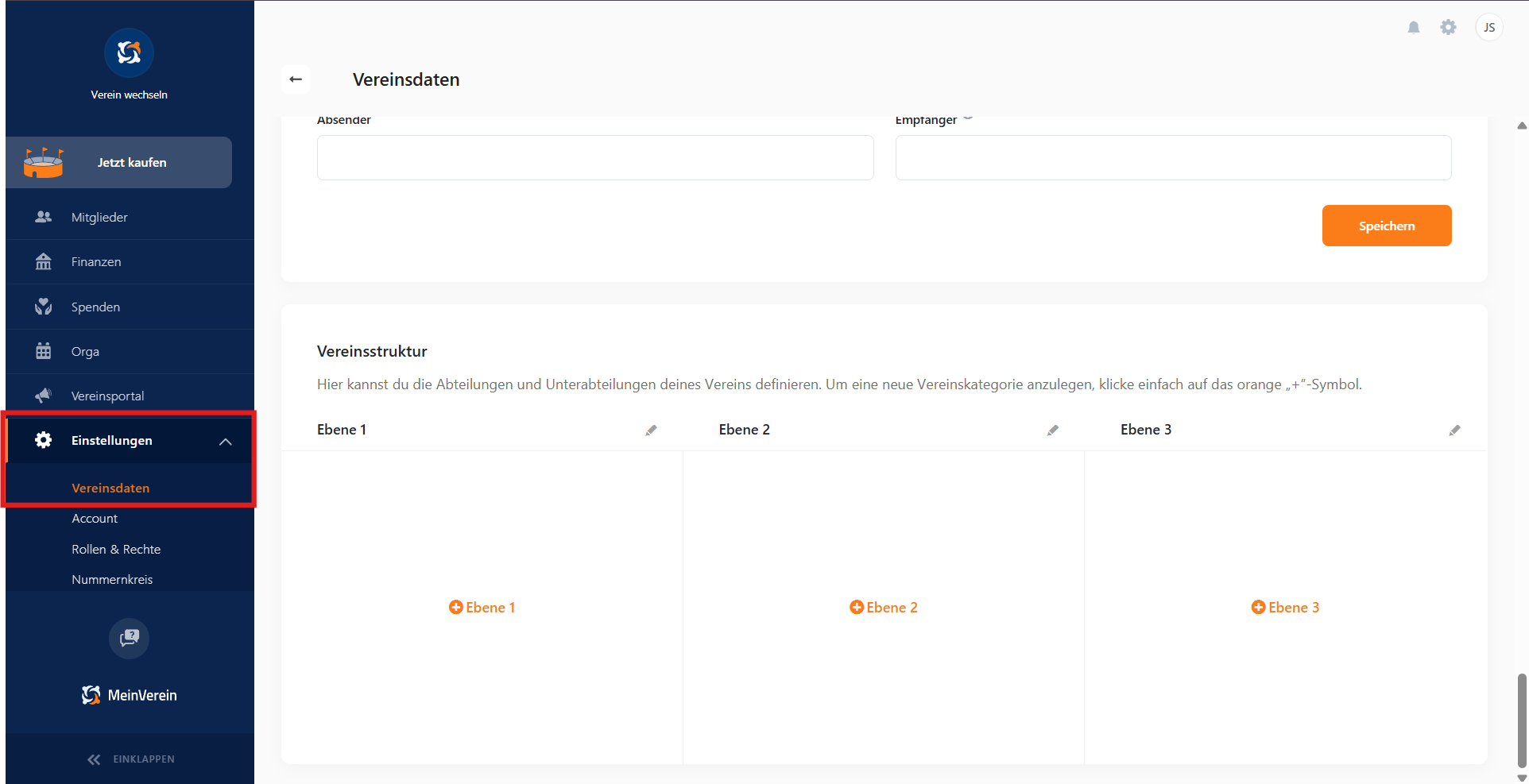The image size is (1529, 784).
Task: Click the notification bell icon
Action: [x=1413, y=28]
